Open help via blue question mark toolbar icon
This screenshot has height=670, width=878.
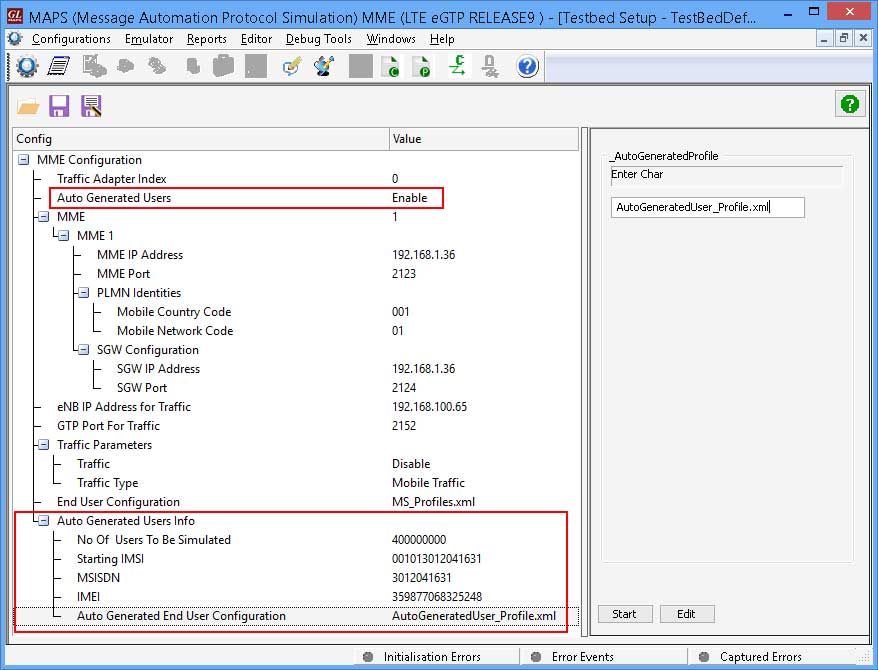(527, 66)
